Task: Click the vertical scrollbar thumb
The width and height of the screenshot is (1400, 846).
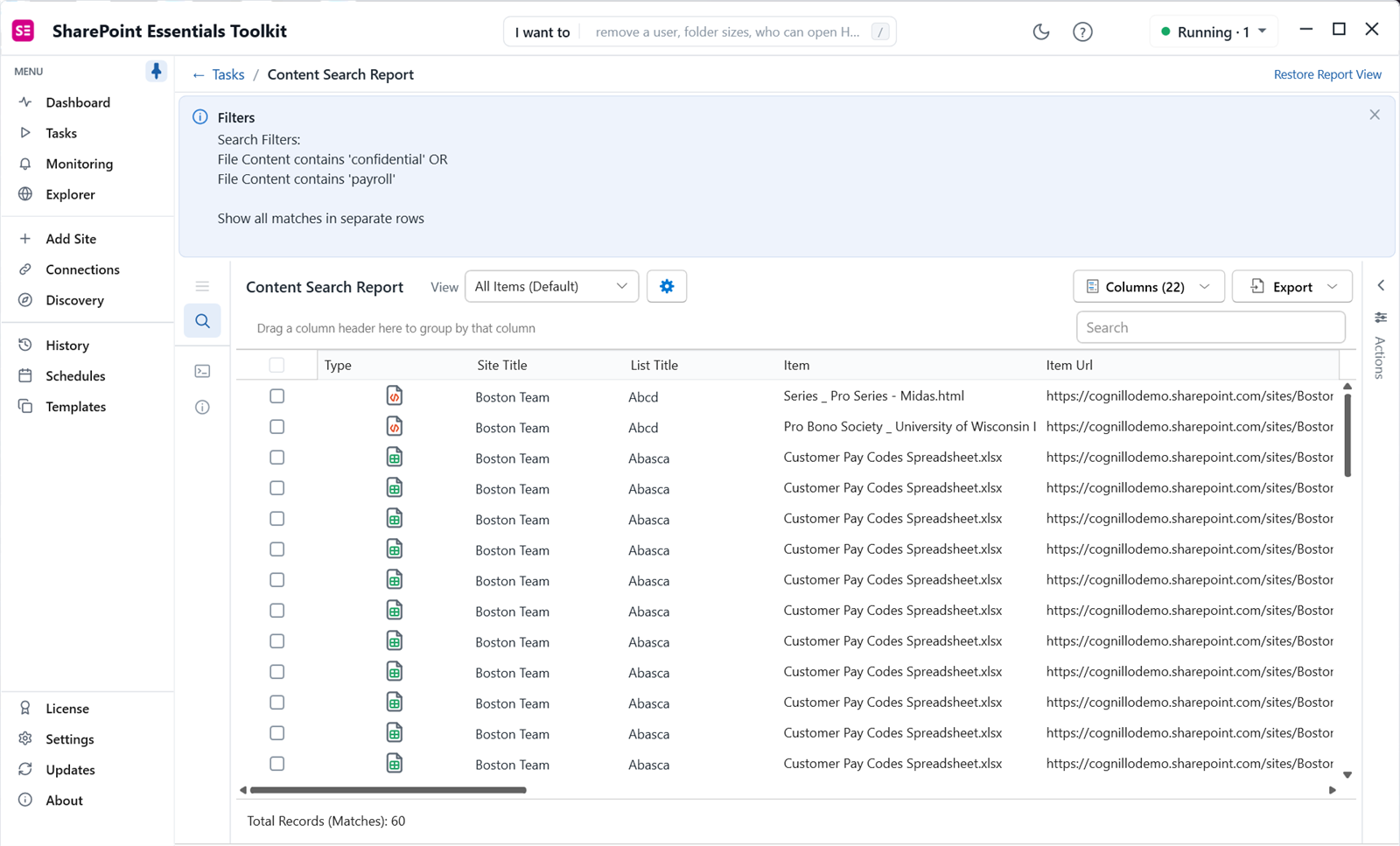Action: point(1347,436)
